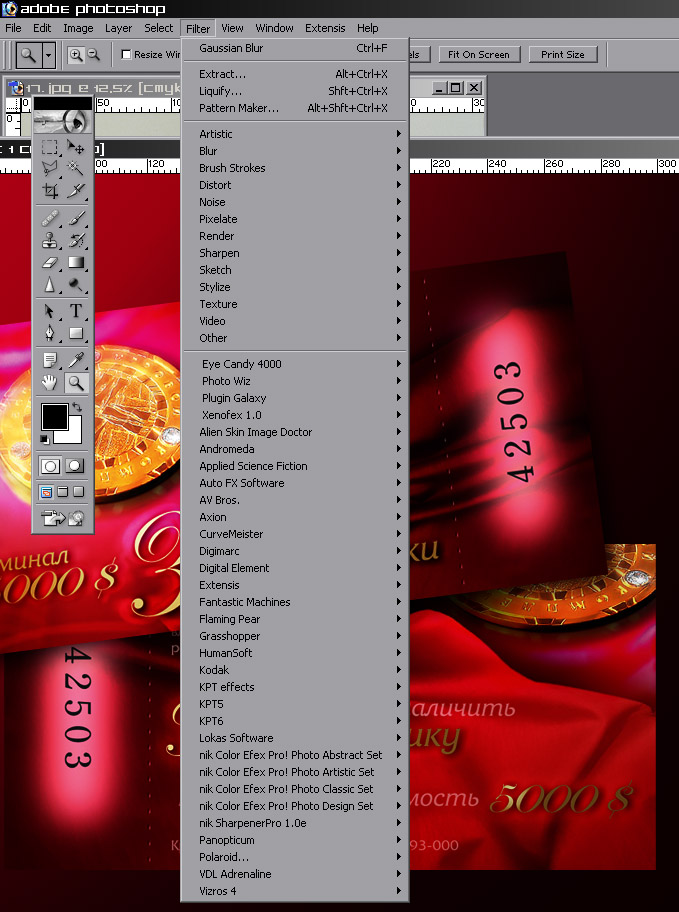Click the Adobe Online eye image
The height and width of the screenshot is (912, 679).
coord(63,121)
